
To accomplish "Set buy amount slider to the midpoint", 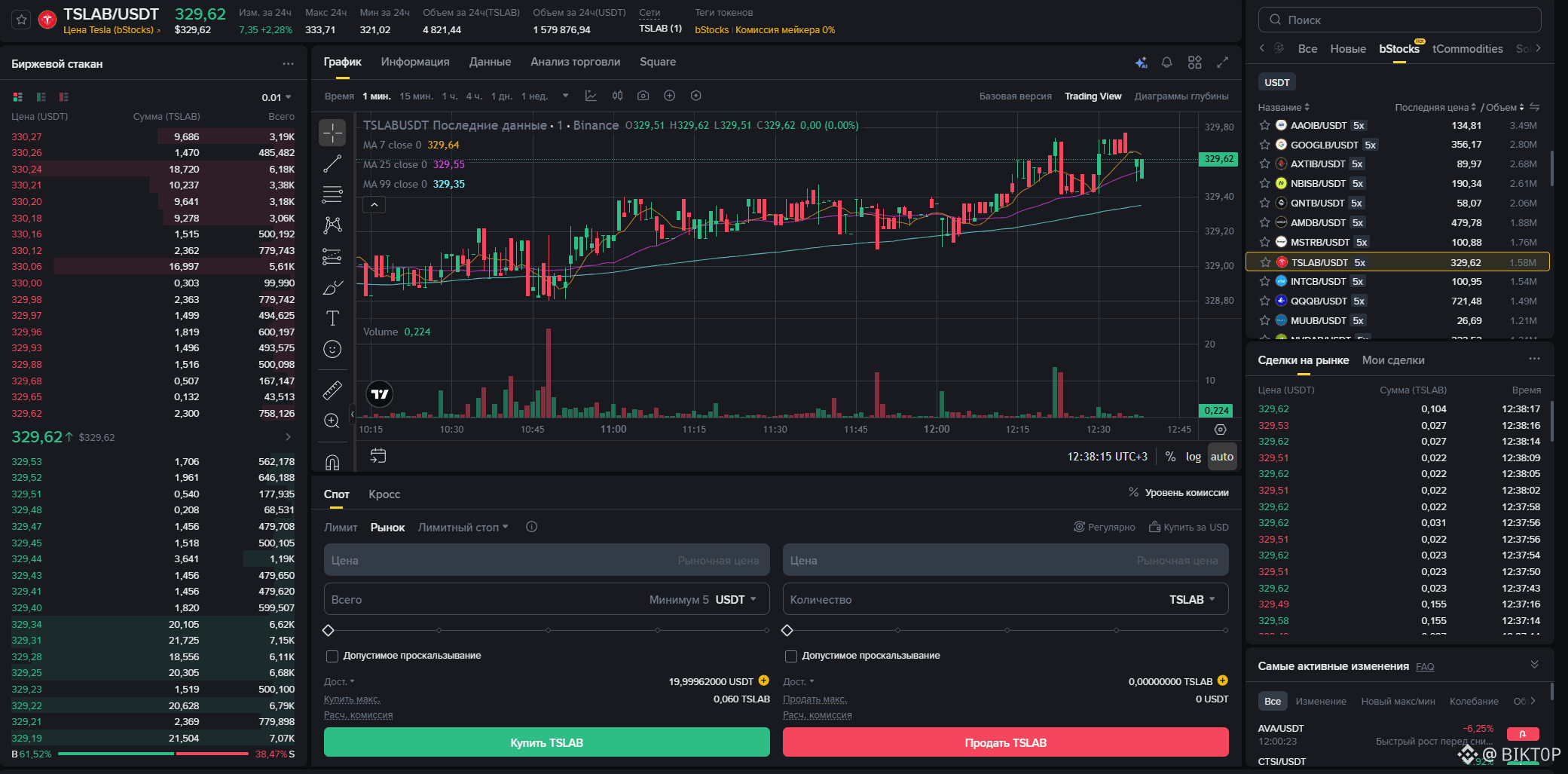I will 548,630.
